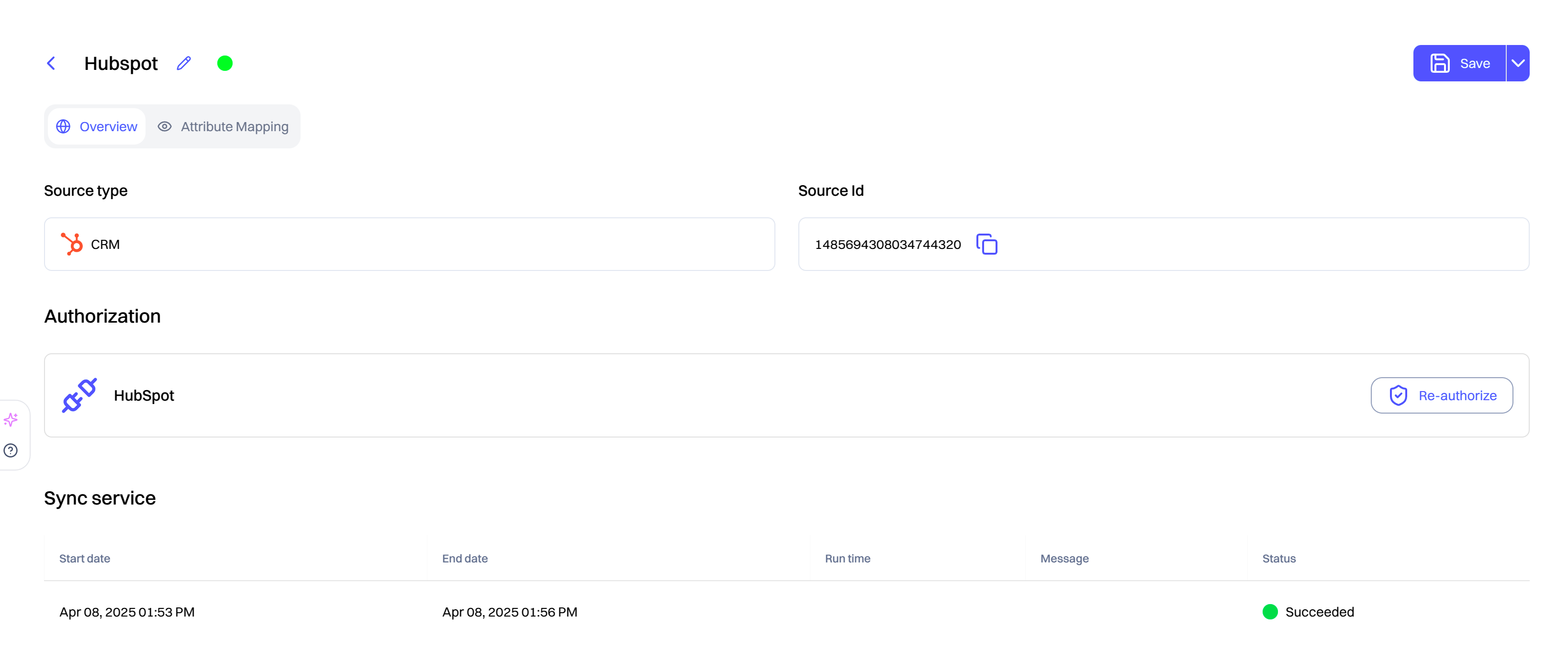This screenshot has width=1568, height=651.
Task: Save the Hubspot source settings
Action: pyautogui.click(x=1459, y=63)
